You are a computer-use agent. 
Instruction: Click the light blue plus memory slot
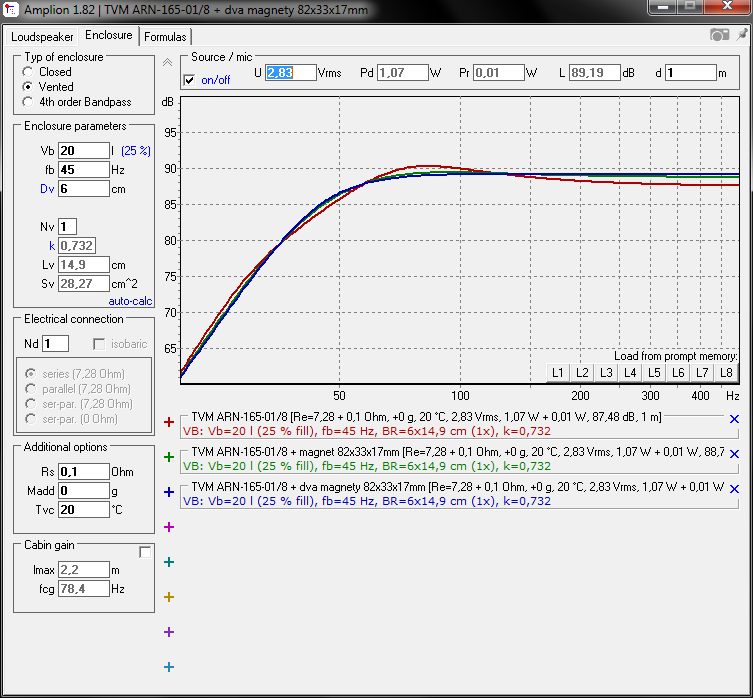click(x=169, y=667)
